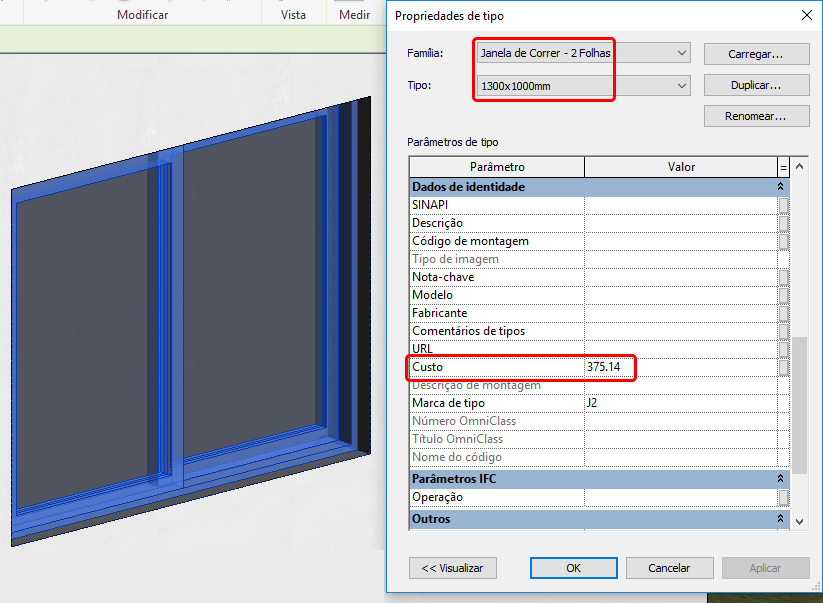Viewport: 823px width, 603px height.
Task: Click the Duplicar button
Action: [x=756, y=85]
